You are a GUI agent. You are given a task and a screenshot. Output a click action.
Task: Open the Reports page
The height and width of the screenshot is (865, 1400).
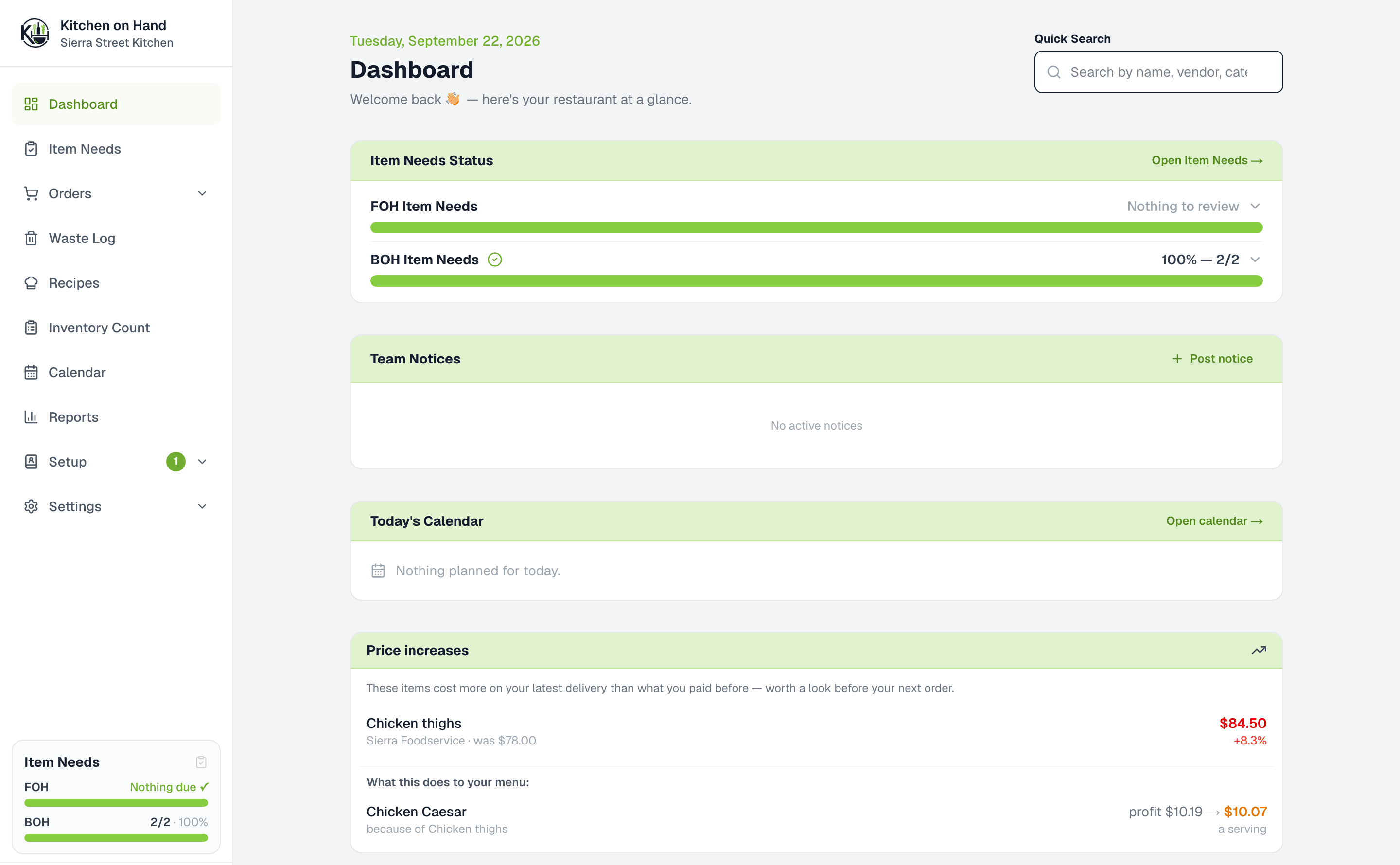coord(116,417)
